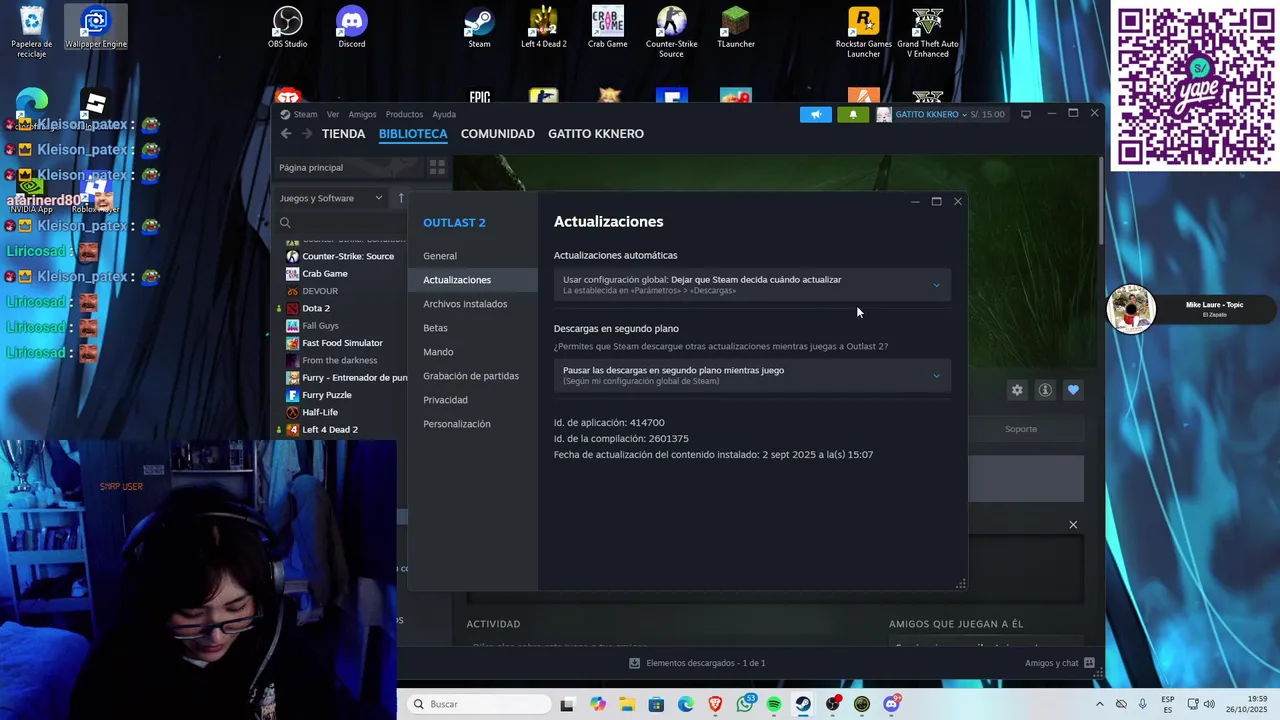This screenshot has width=1280, height=720.
Task: Click the Soporte tab on game page
Action: (1021, 429)
